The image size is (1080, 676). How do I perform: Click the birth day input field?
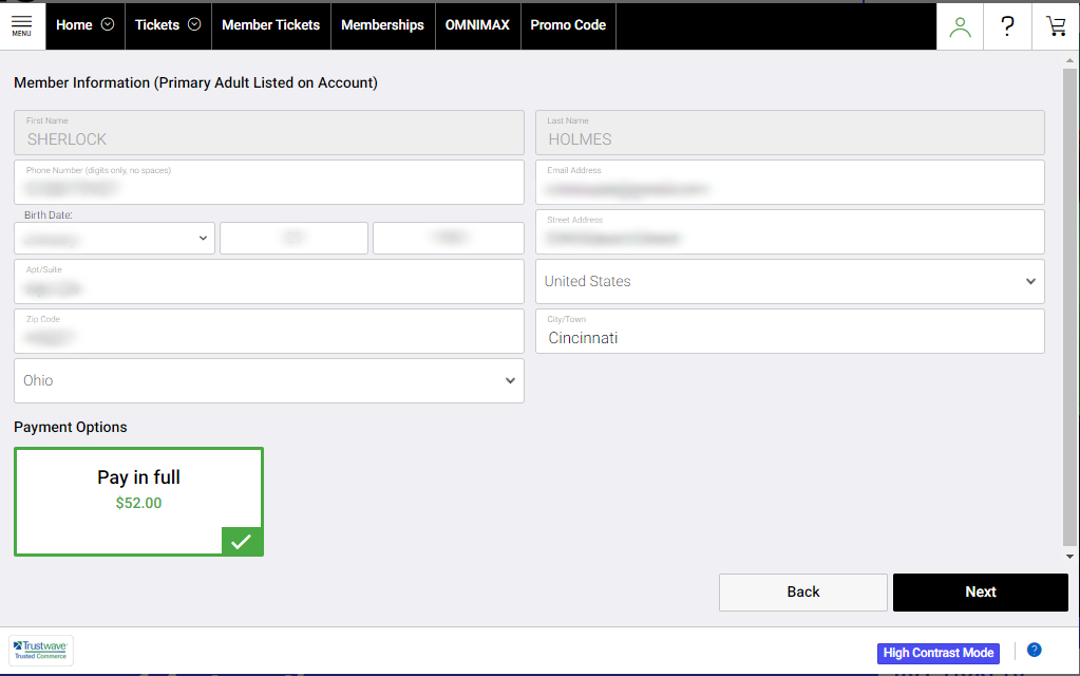click(293, 238)
